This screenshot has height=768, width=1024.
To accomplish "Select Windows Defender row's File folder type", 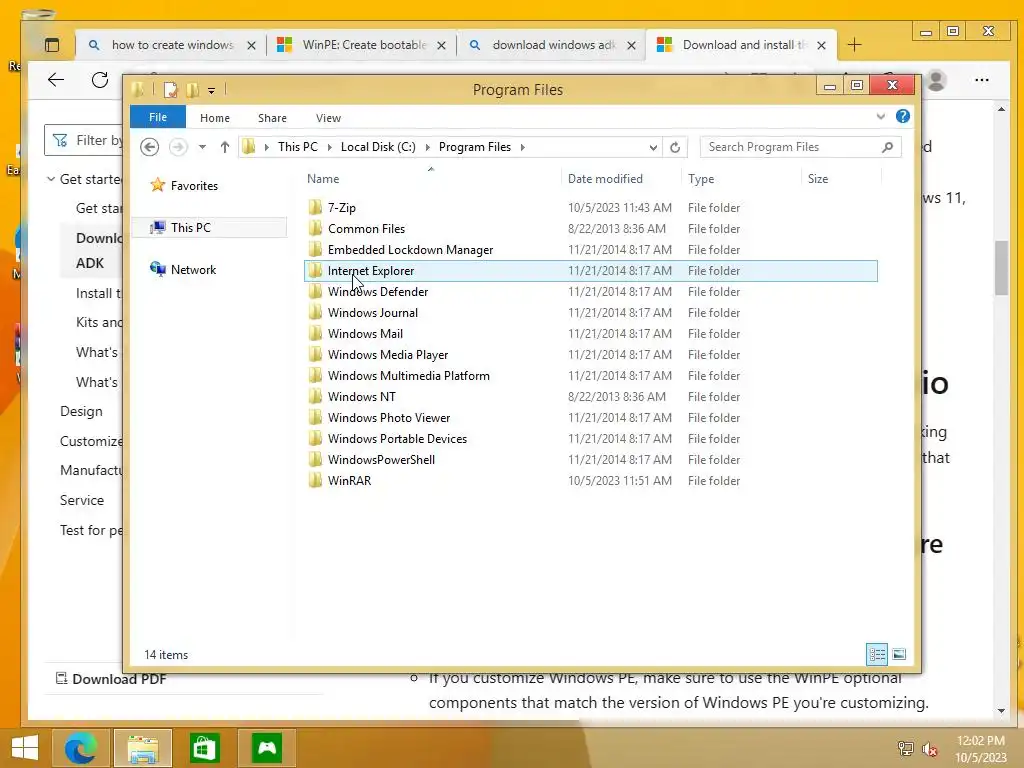I will pos(714,291).
